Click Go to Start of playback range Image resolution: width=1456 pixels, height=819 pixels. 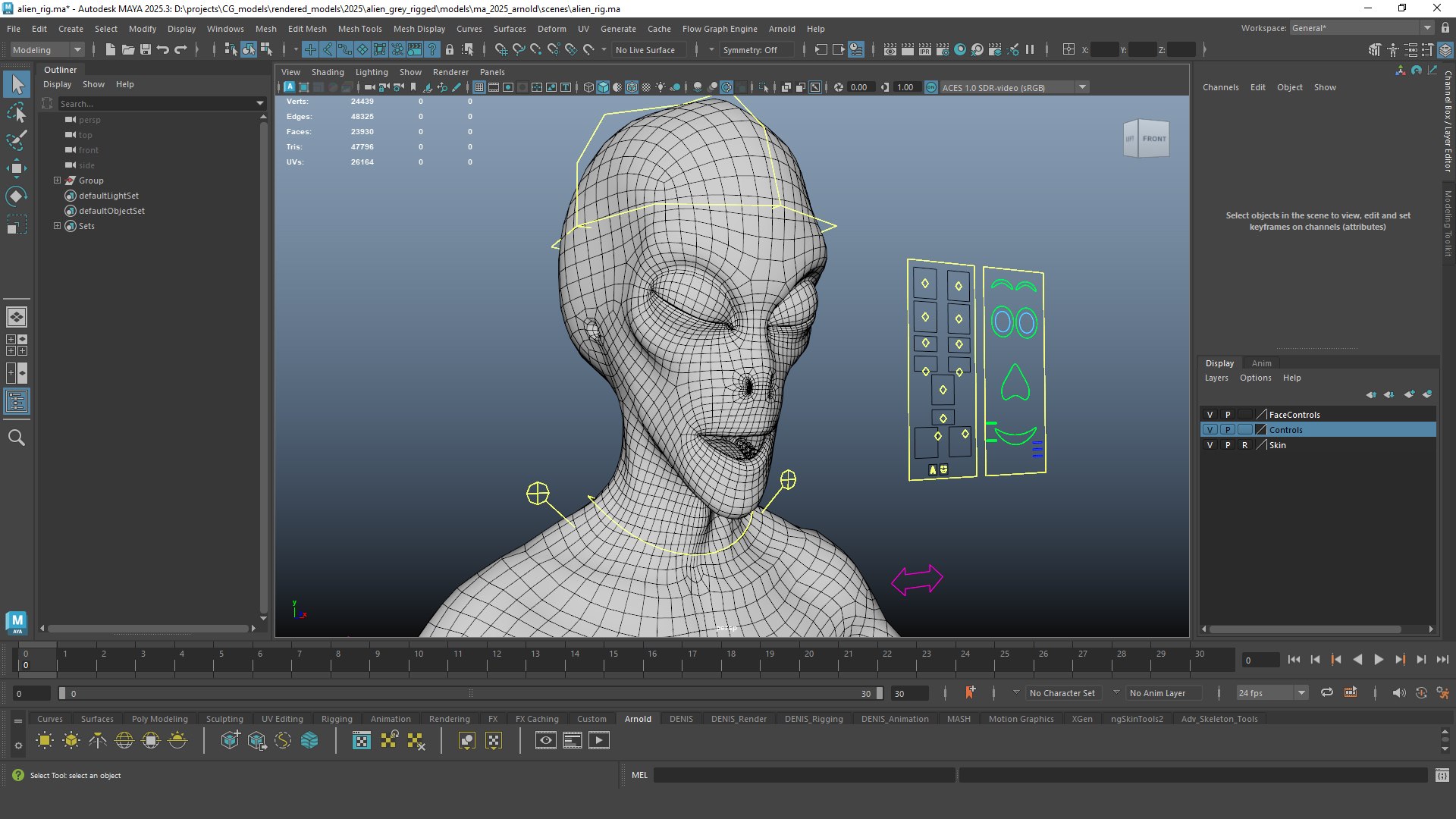tap(1294, 659)
